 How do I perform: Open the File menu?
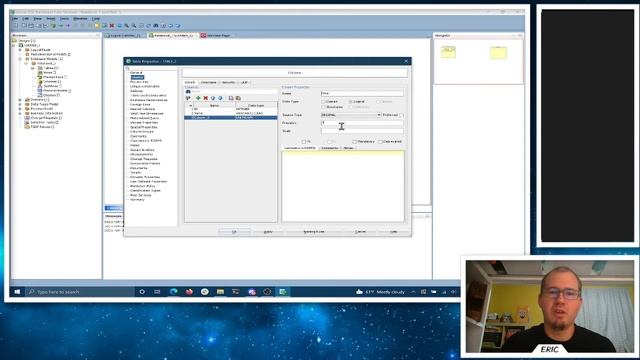point(15,19)
